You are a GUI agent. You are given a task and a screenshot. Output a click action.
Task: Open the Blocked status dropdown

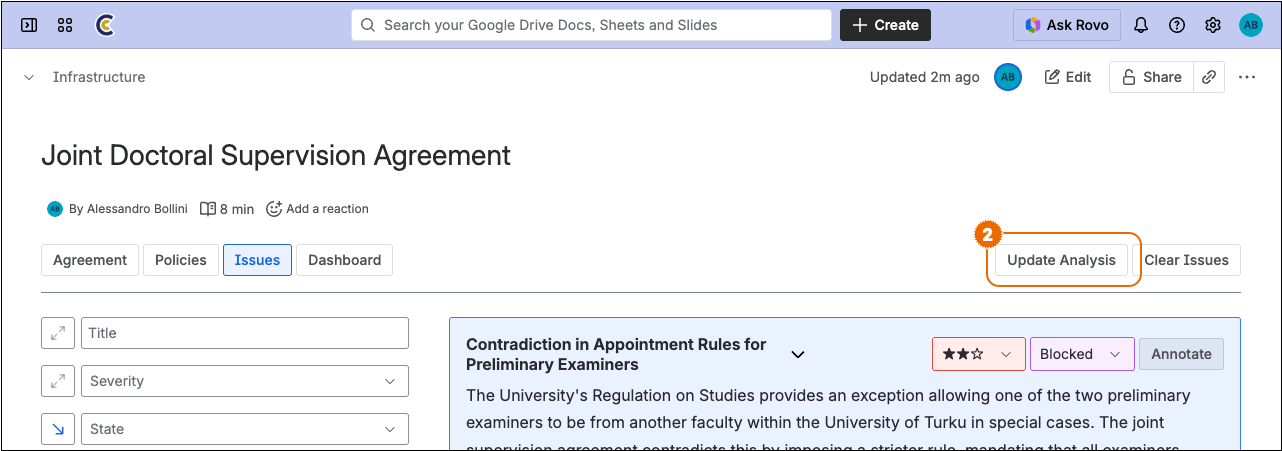(x=1081, y=354)
